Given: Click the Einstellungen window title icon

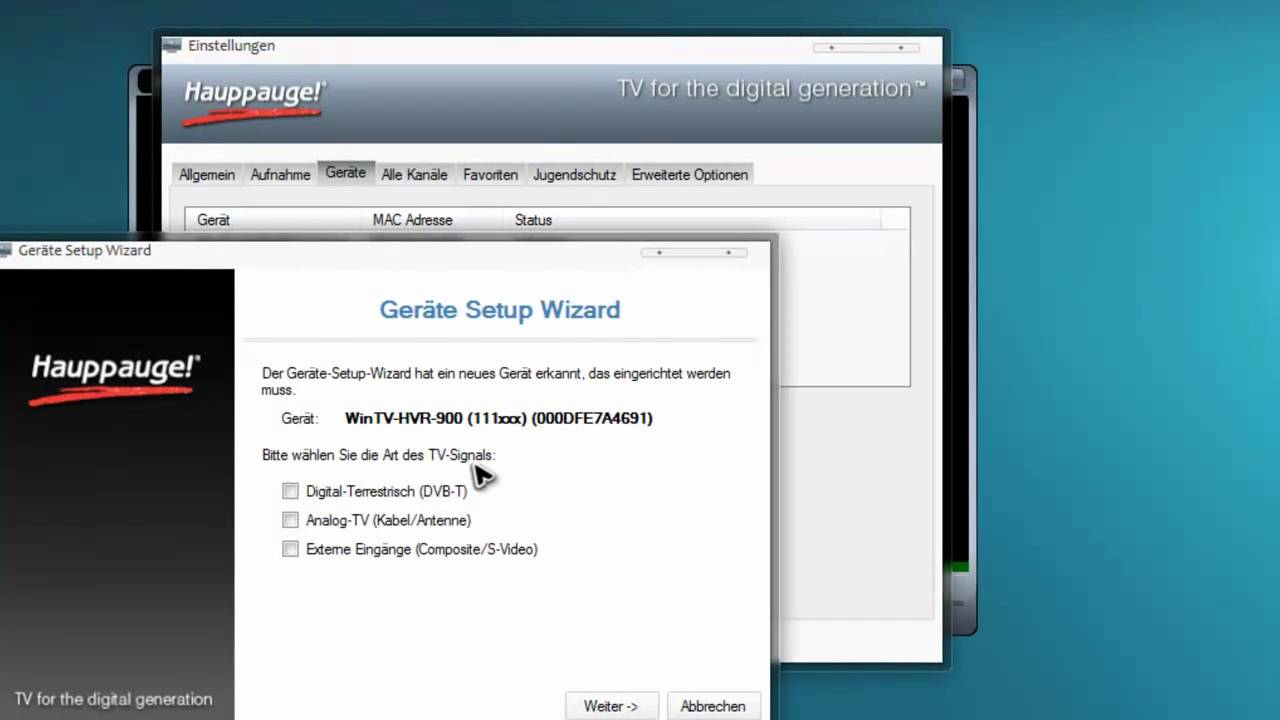Looking at the screenshot, I should coord(172,45).
